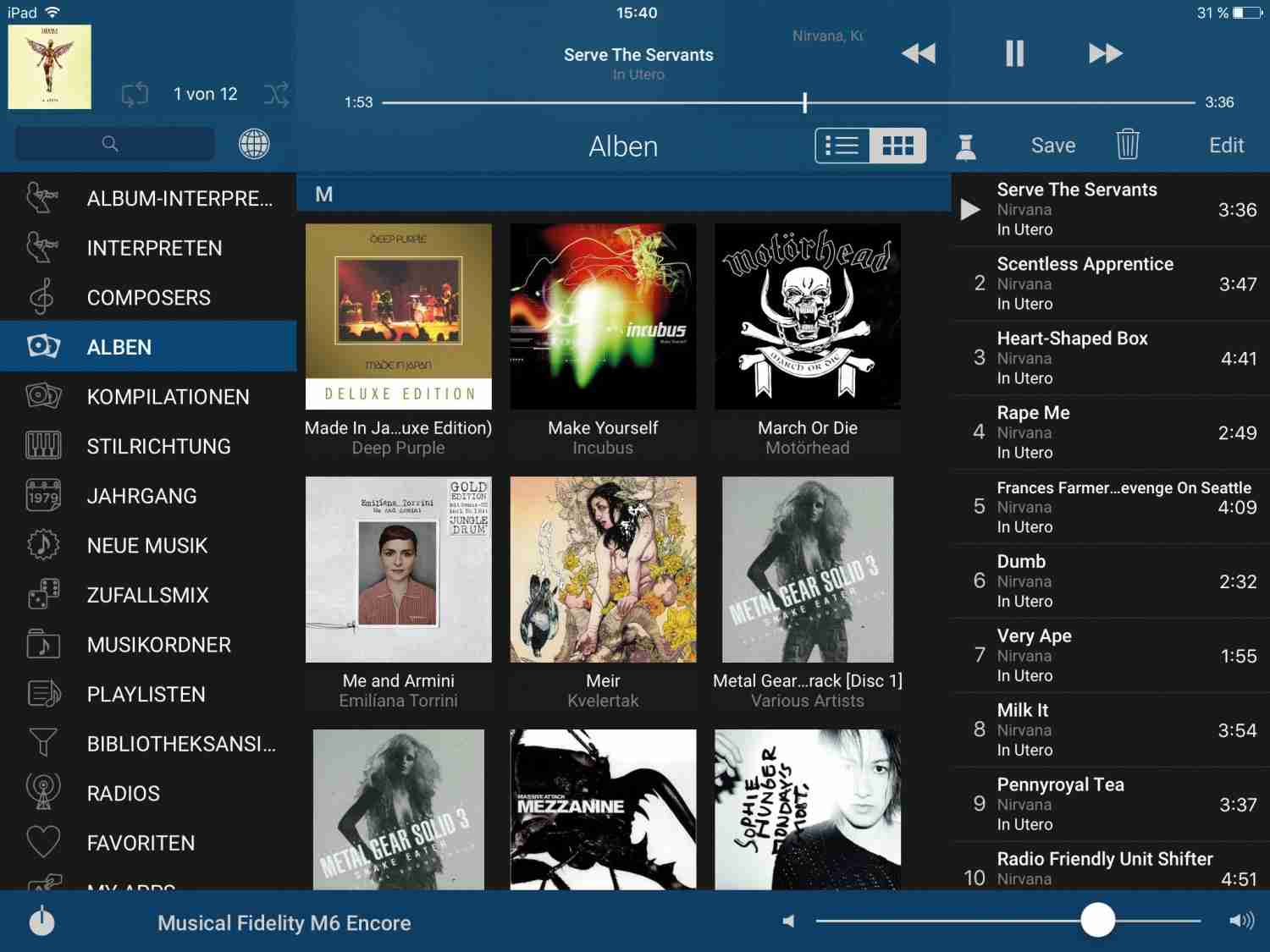Open Mezzanine Massive Attack album cover
Image resolution: width=1270 pixels, height=952 pixels.
[x=603, y=809]
